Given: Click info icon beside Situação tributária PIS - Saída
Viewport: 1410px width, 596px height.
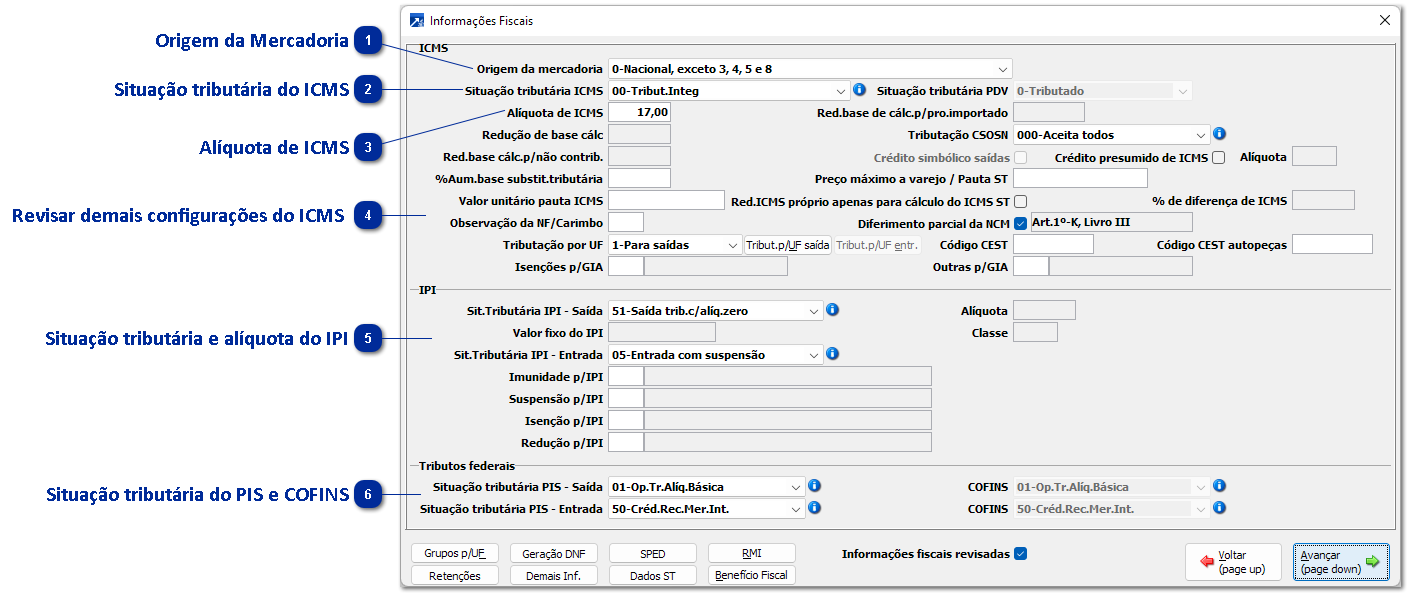Looking at the screenshot, I should pos(814,486).
